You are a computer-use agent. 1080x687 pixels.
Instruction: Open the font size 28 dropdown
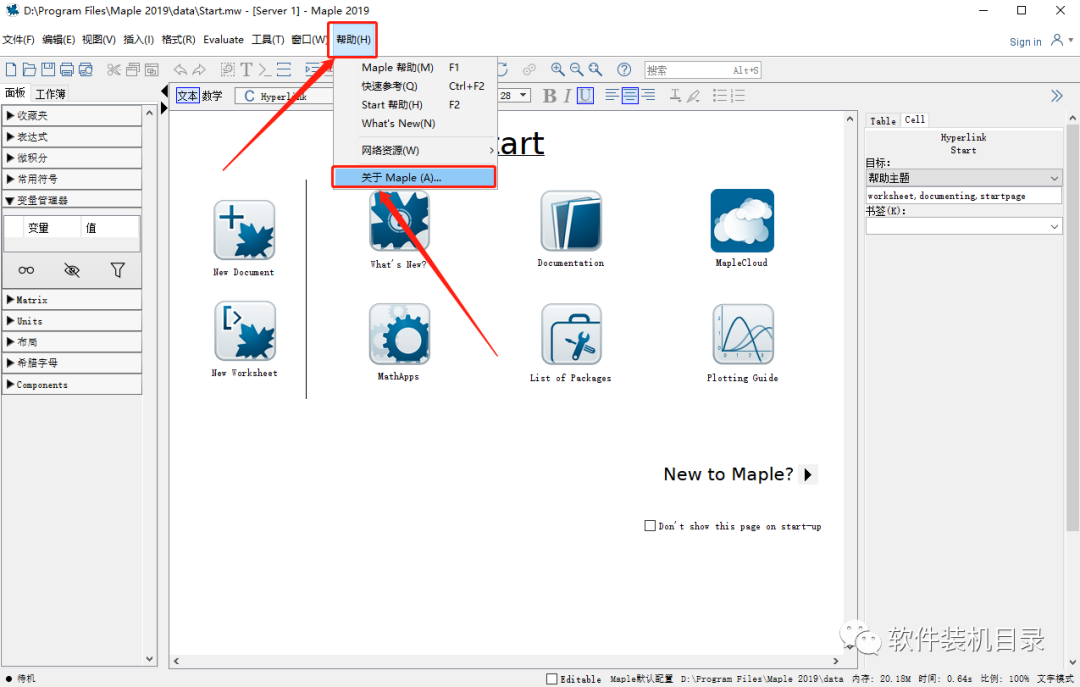(523, 95)
